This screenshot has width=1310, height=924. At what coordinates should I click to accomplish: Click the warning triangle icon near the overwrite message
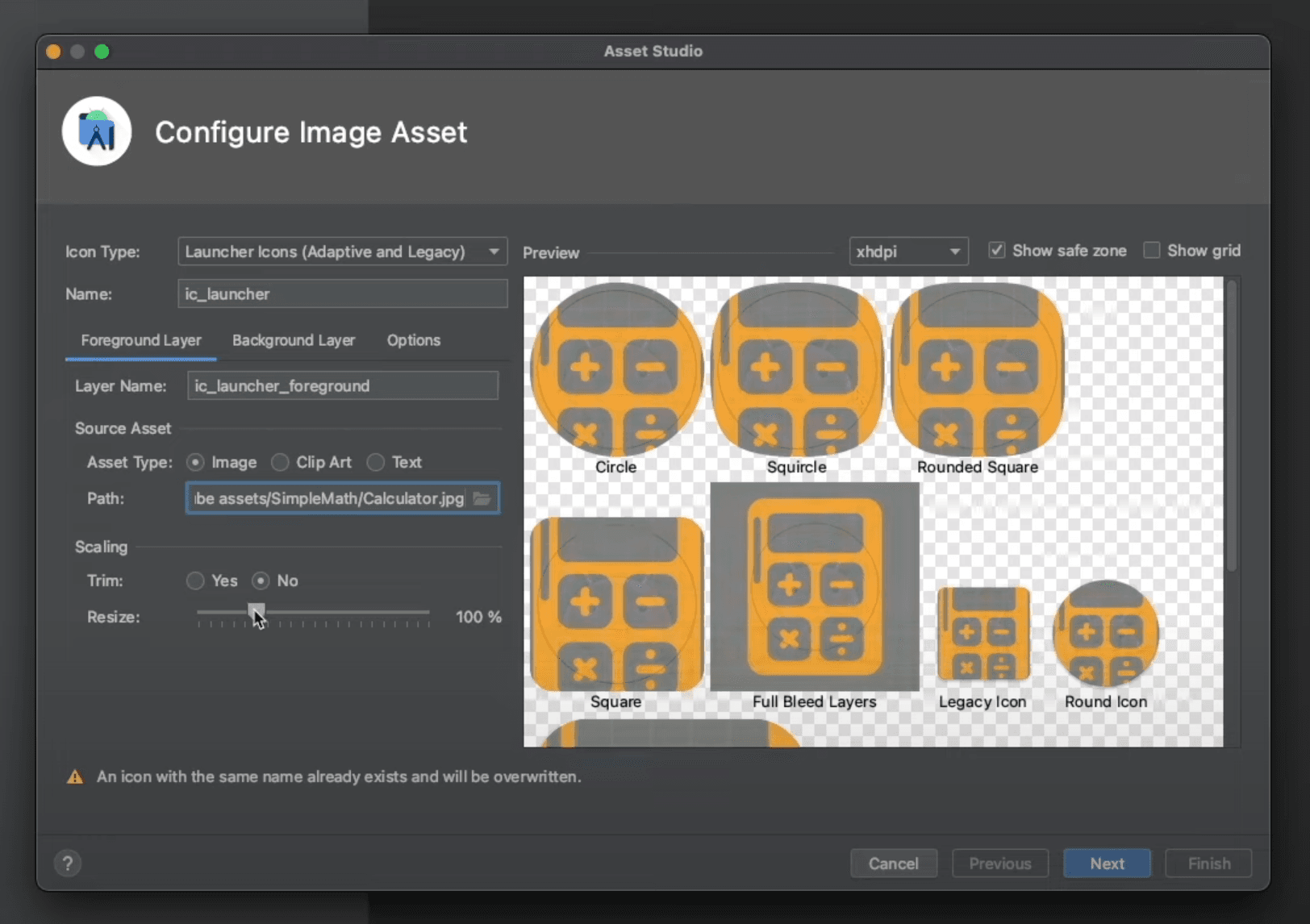click(x=74, y=776)
